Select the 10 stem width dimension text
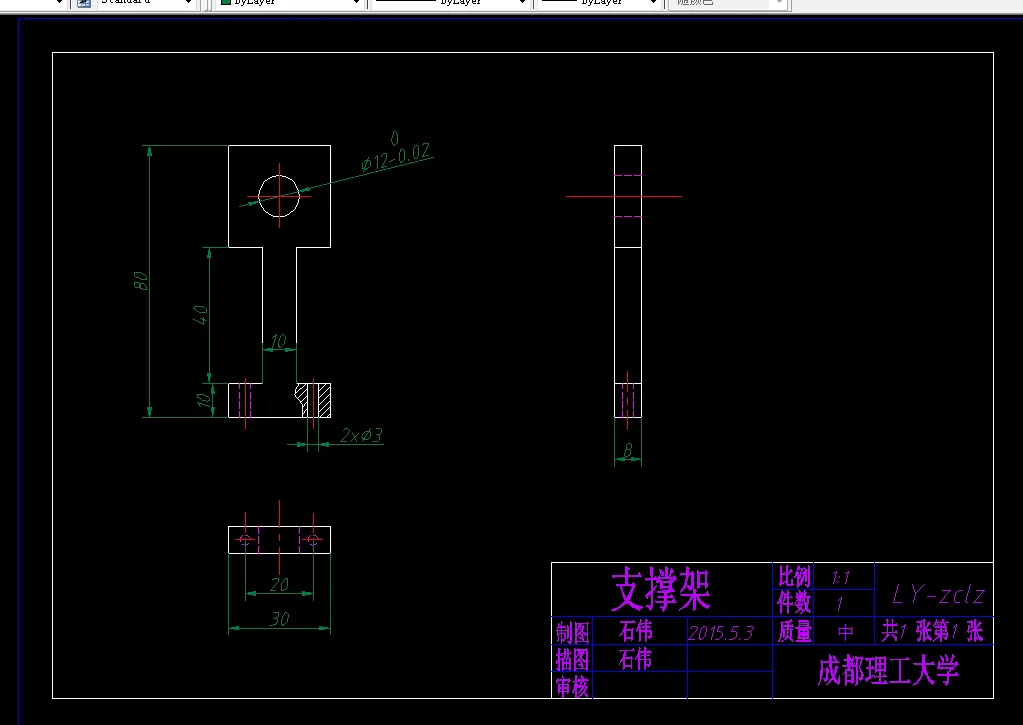This screenshot has width=1023, height=725. [x=279, y=341]
